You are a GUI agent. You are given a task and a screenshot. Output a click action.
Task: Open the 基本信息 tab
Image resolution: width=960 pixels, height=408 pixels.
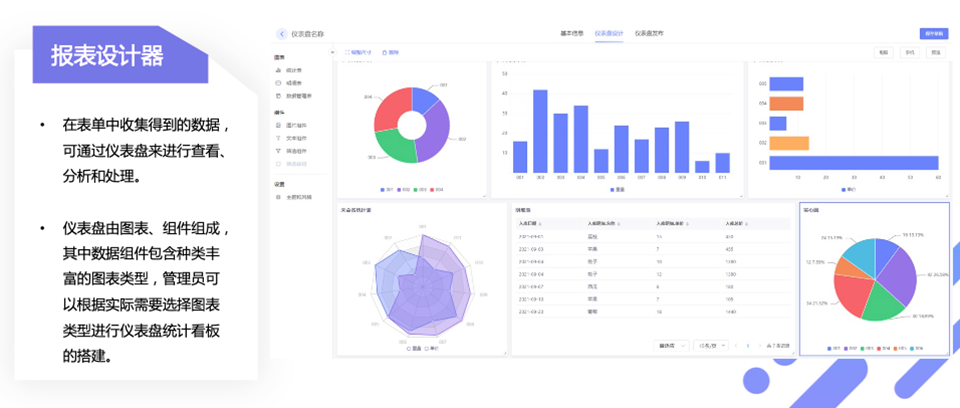[x=572, y=33]
